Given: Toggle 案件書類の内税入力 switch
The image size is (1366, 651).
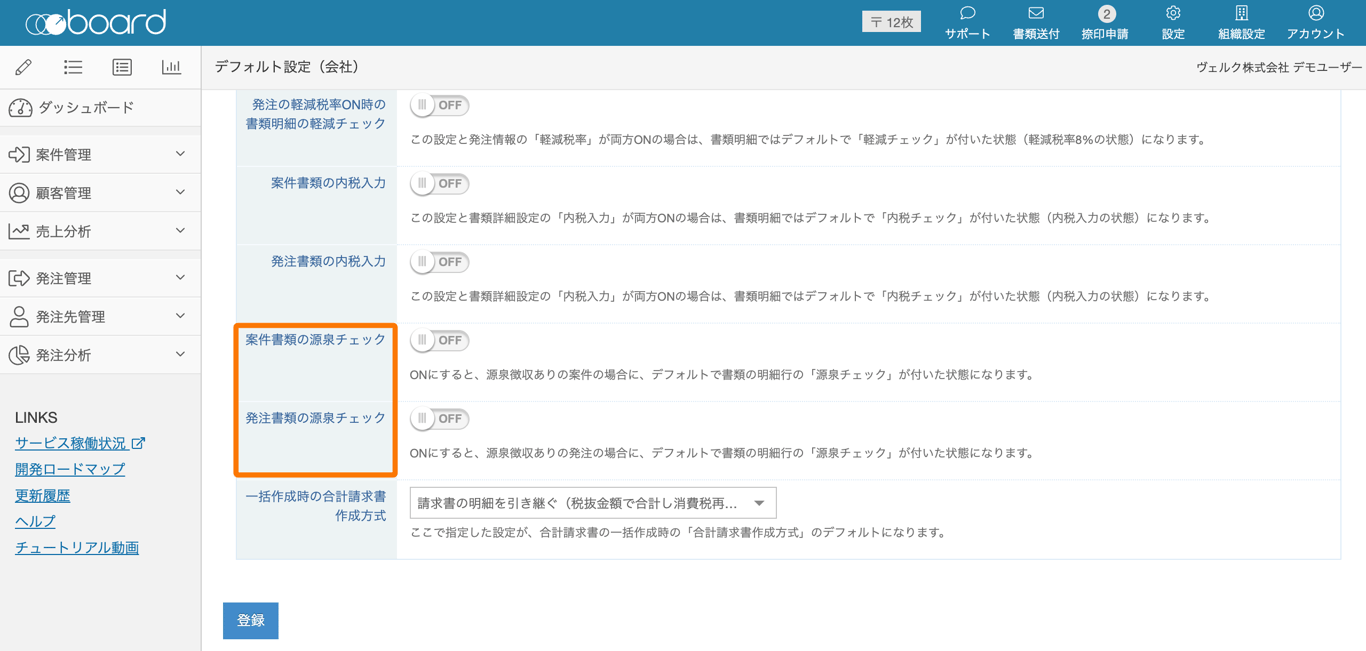Looking at the screenshot, I should [x=440, y=183].
